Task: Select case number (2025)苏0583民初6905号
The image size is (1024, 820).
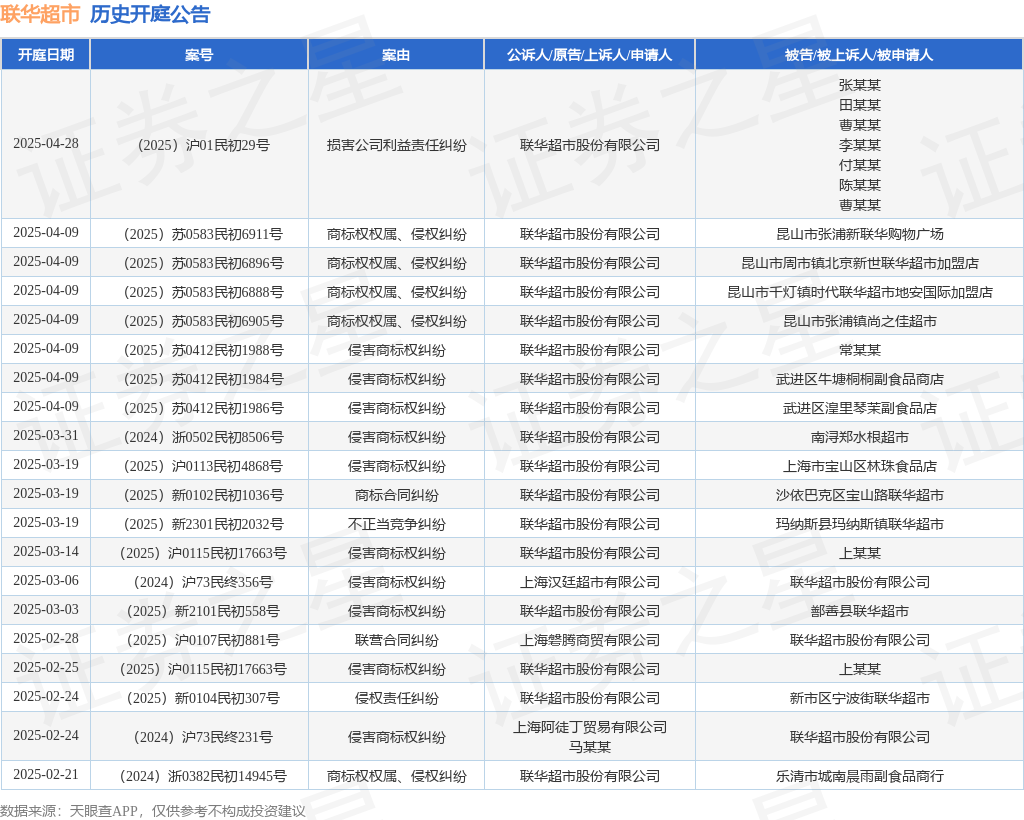Action: (204, 321)
